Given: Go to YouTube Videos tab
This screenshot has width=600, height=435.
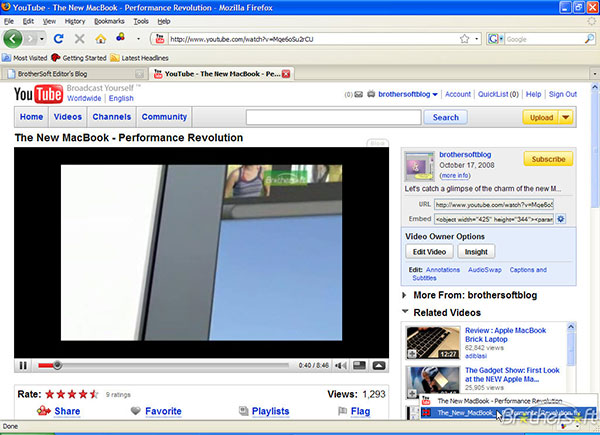Looking at the screenshot, I should pos(68,117).
